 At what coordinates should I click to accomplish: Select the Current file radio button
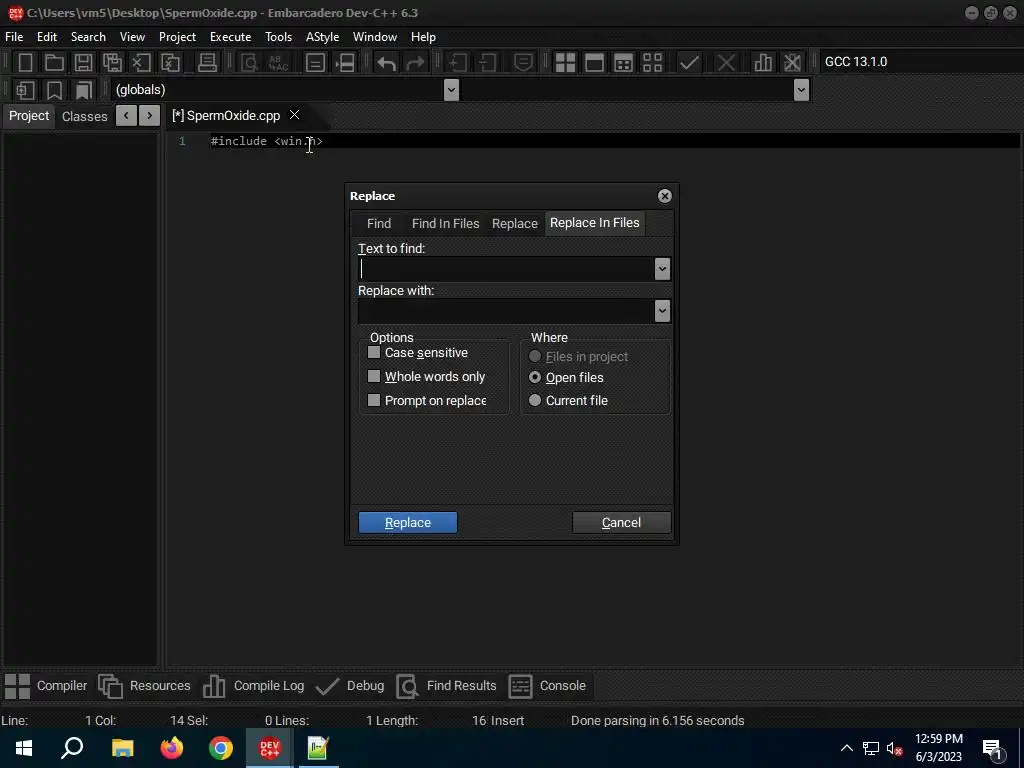tap(535, 400)
